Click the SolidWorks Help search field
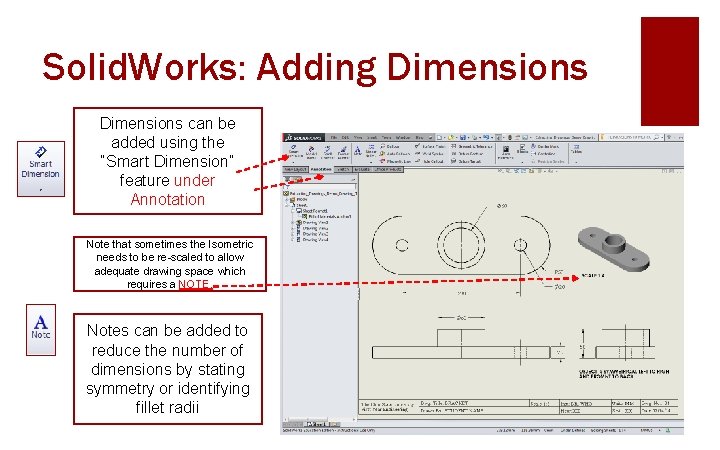 pyautogui.click(x=629, y=137)
